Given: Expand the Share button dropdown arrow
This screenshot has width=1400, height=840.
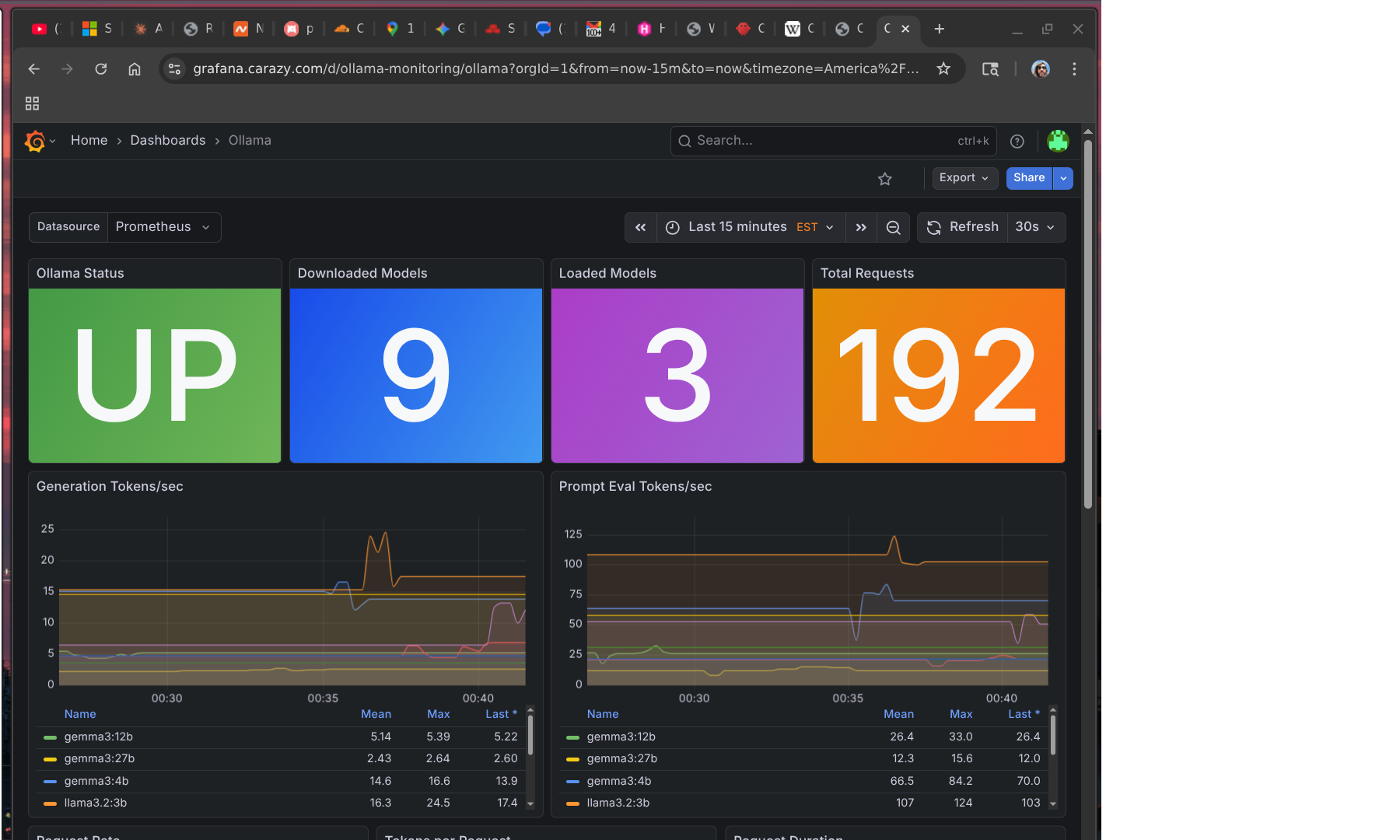Looking at the screenshot, I should 1062,178.
